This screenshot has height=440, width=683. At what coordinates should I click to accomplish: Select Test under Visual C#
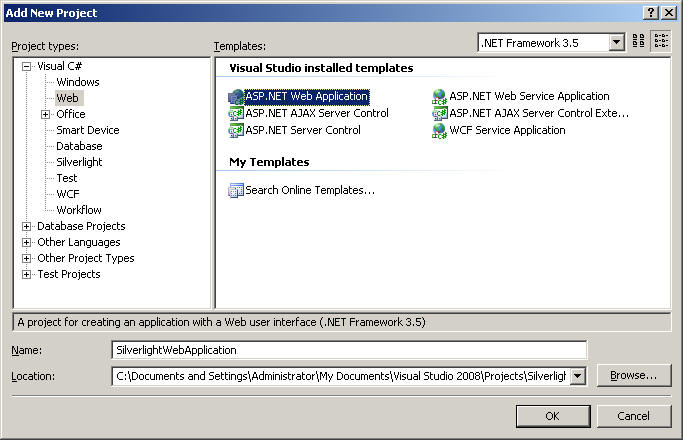coord(67,178)
